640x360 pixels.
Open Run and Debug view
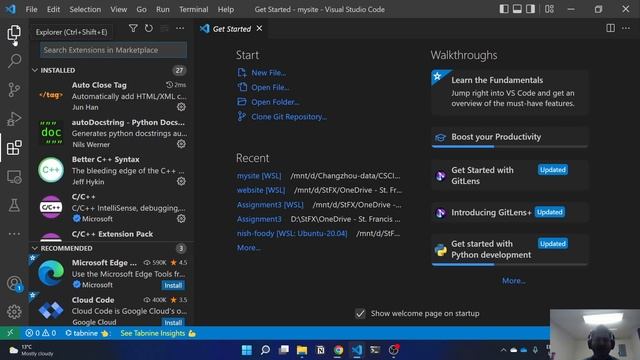(14, 119)
